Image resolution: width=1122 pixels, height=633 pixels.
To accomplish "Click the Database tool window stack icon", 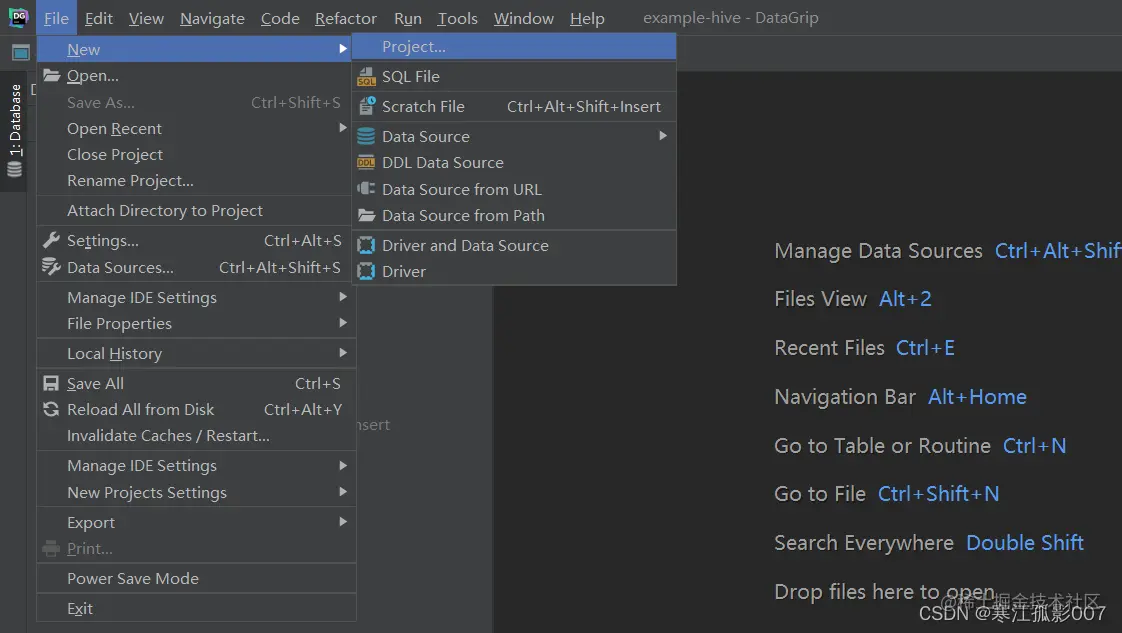I will [14, 170].
